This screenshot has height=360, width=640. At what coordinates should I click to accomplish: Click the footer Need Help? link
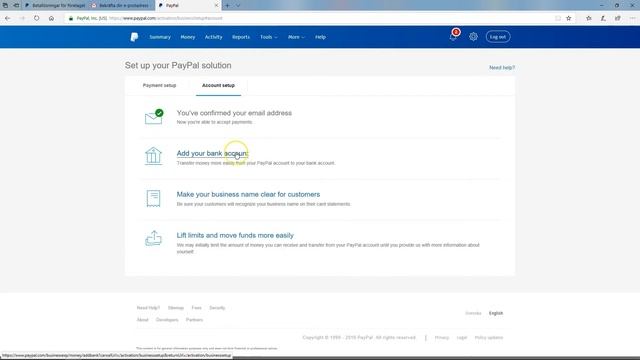coord(148,308)
